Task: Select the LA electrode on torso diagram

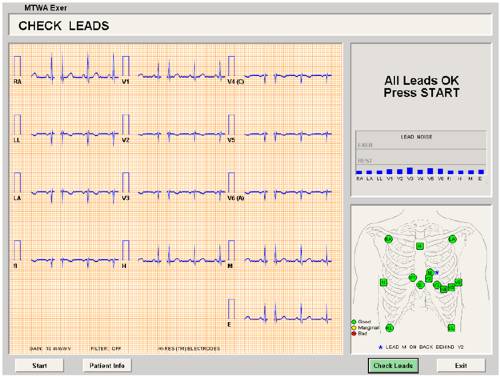Action: pyautogui.click(x=452, y=239)
